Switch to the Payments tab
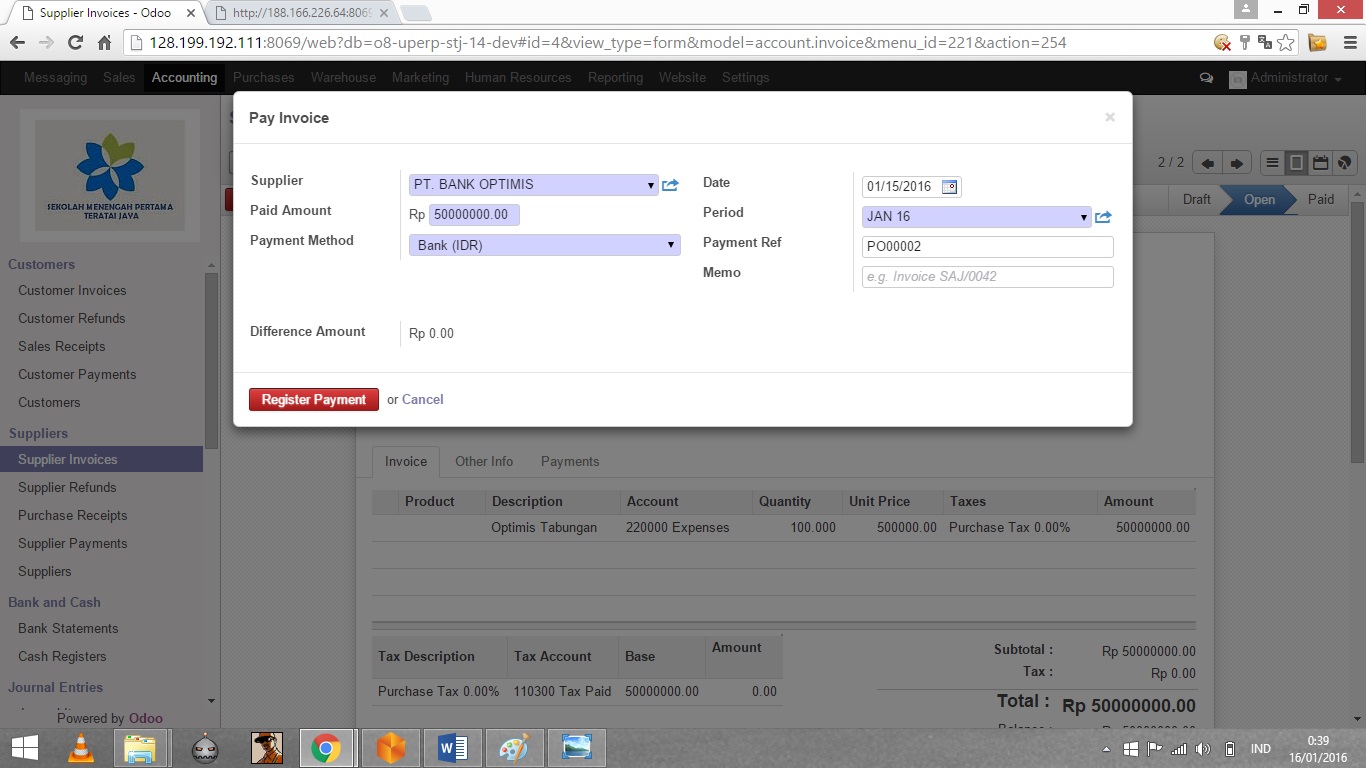The image size is (1366, 768). coord(570,462)
